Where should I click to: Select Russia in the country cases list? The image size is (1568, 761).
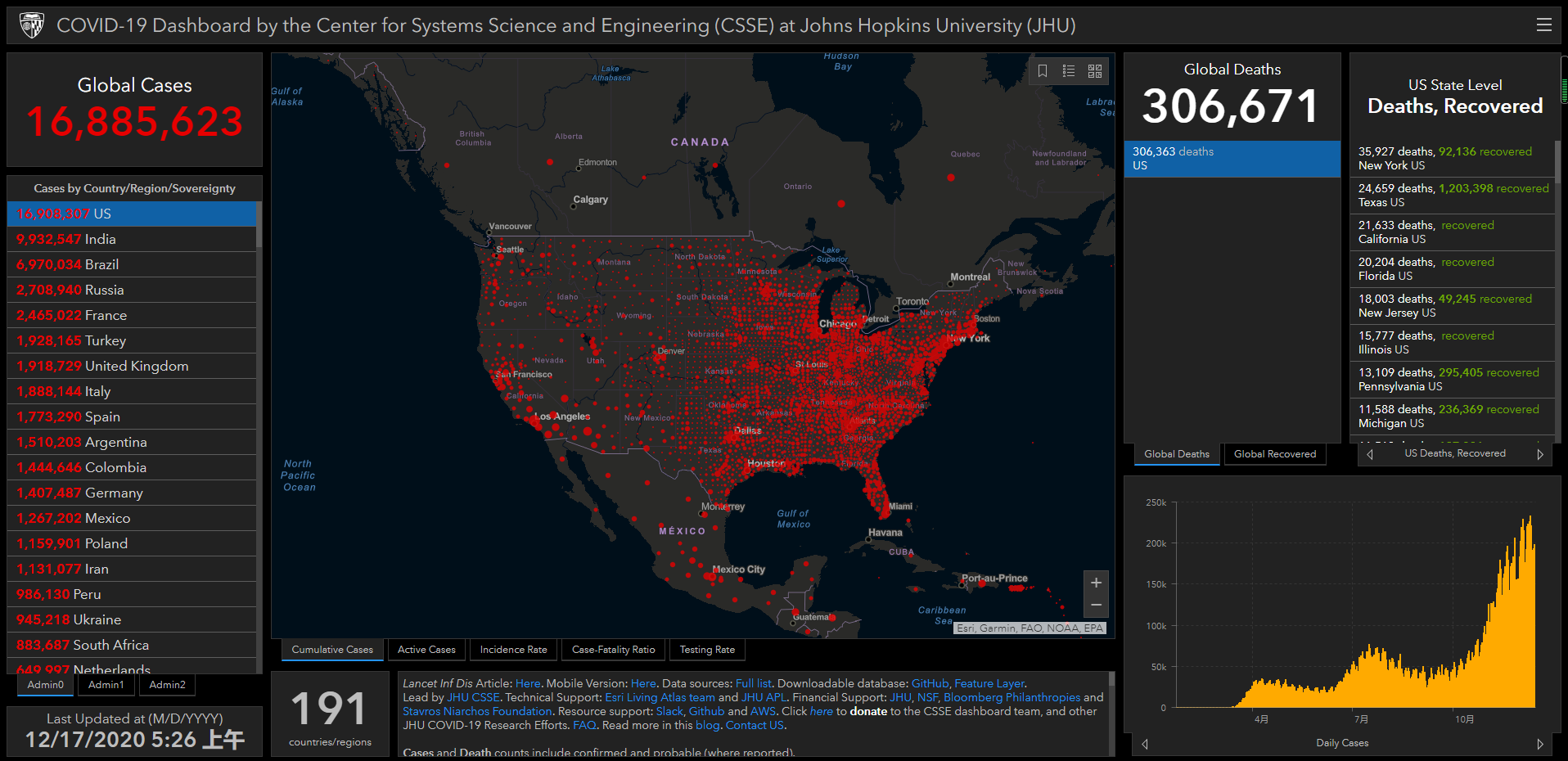coord(132,290)
